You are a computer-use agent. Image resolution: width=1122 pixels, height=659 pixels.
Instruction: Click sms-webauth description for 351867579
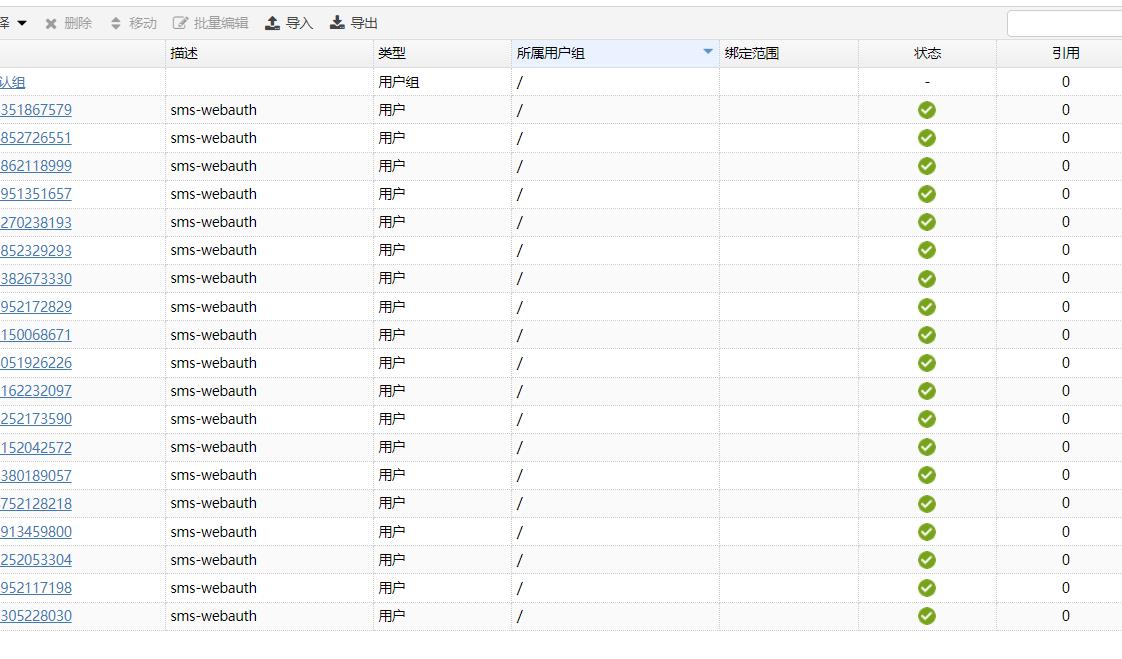(213, 110)
